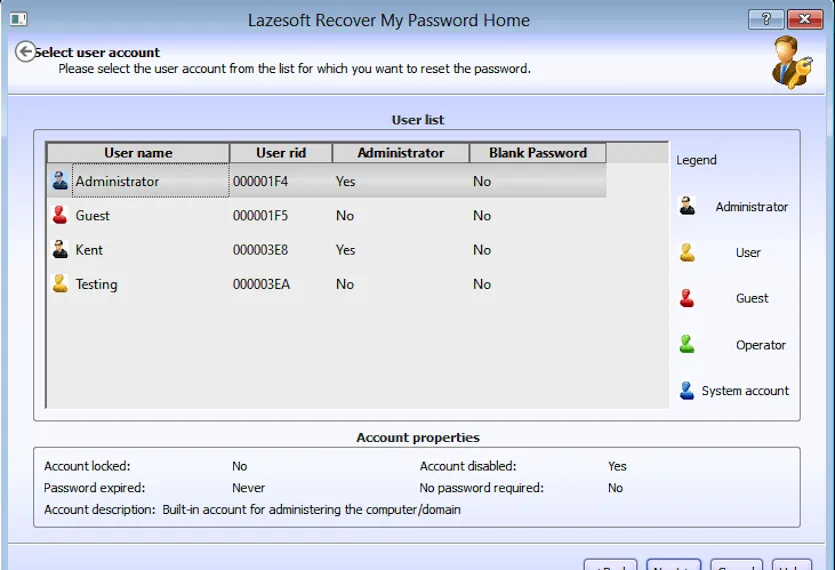Click the 'No password required:' label

tap(481, 488)
